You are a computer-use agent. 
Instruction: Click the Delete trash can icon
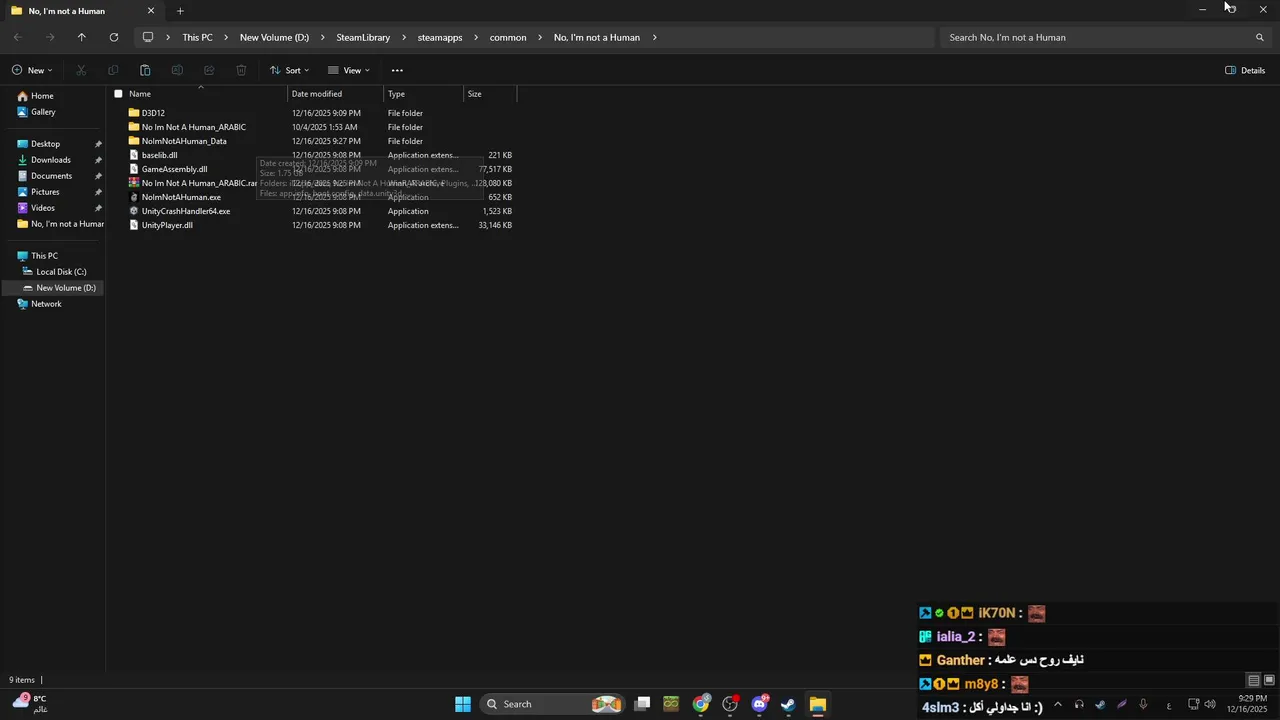(241, 70)
